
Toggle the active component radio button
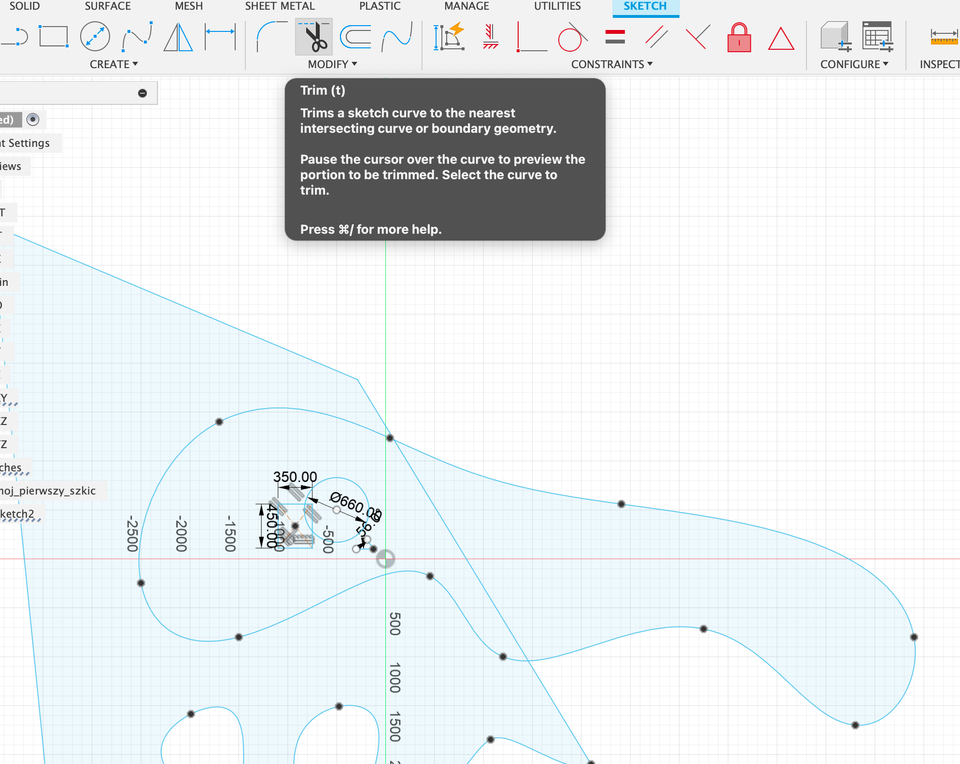[x=33, y=119]
